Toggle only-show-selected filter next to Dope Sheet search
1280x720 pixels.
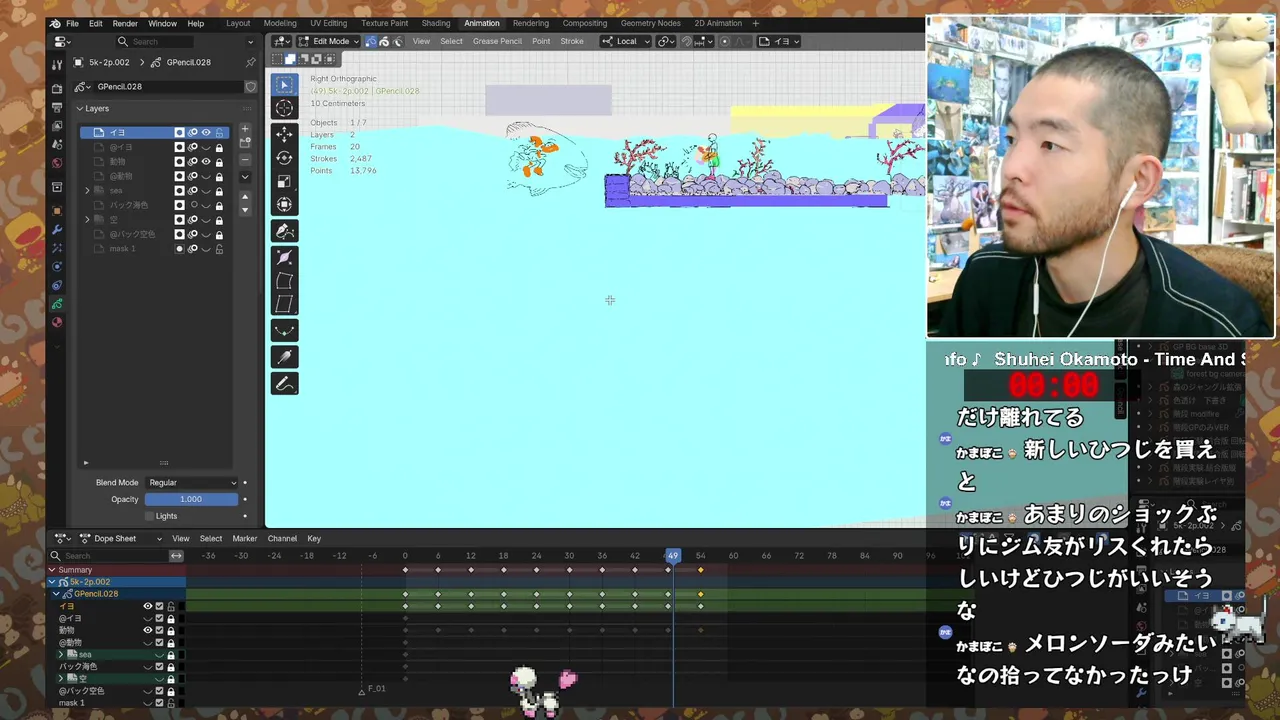(176, 556)
